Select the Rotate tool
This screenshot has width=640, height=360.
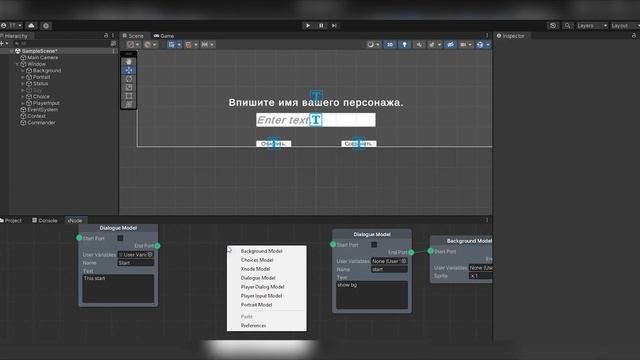(129, 79)
